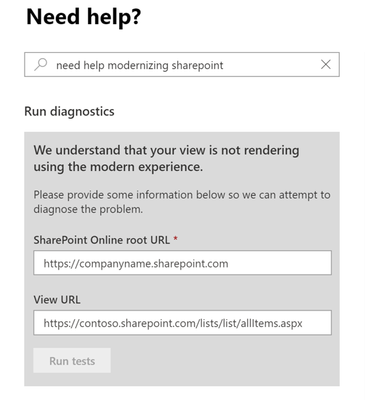Click the 'We understand that your view' message
The image size is (365, 400).
166,158
